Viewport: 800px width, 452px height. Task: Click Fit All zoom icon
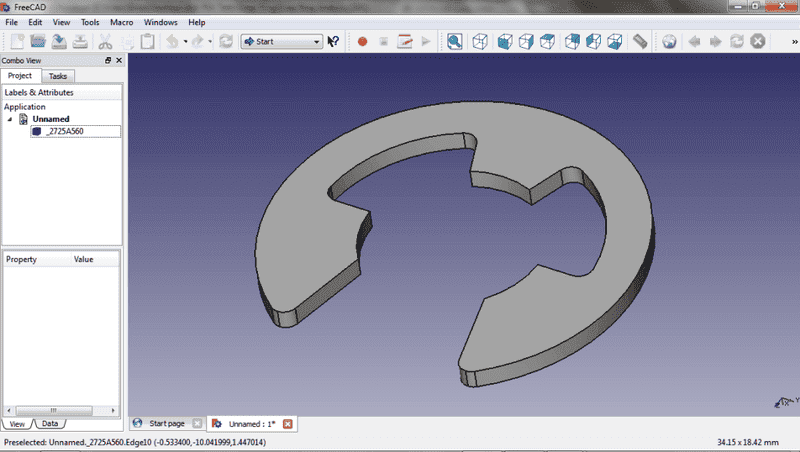[454, 42]
